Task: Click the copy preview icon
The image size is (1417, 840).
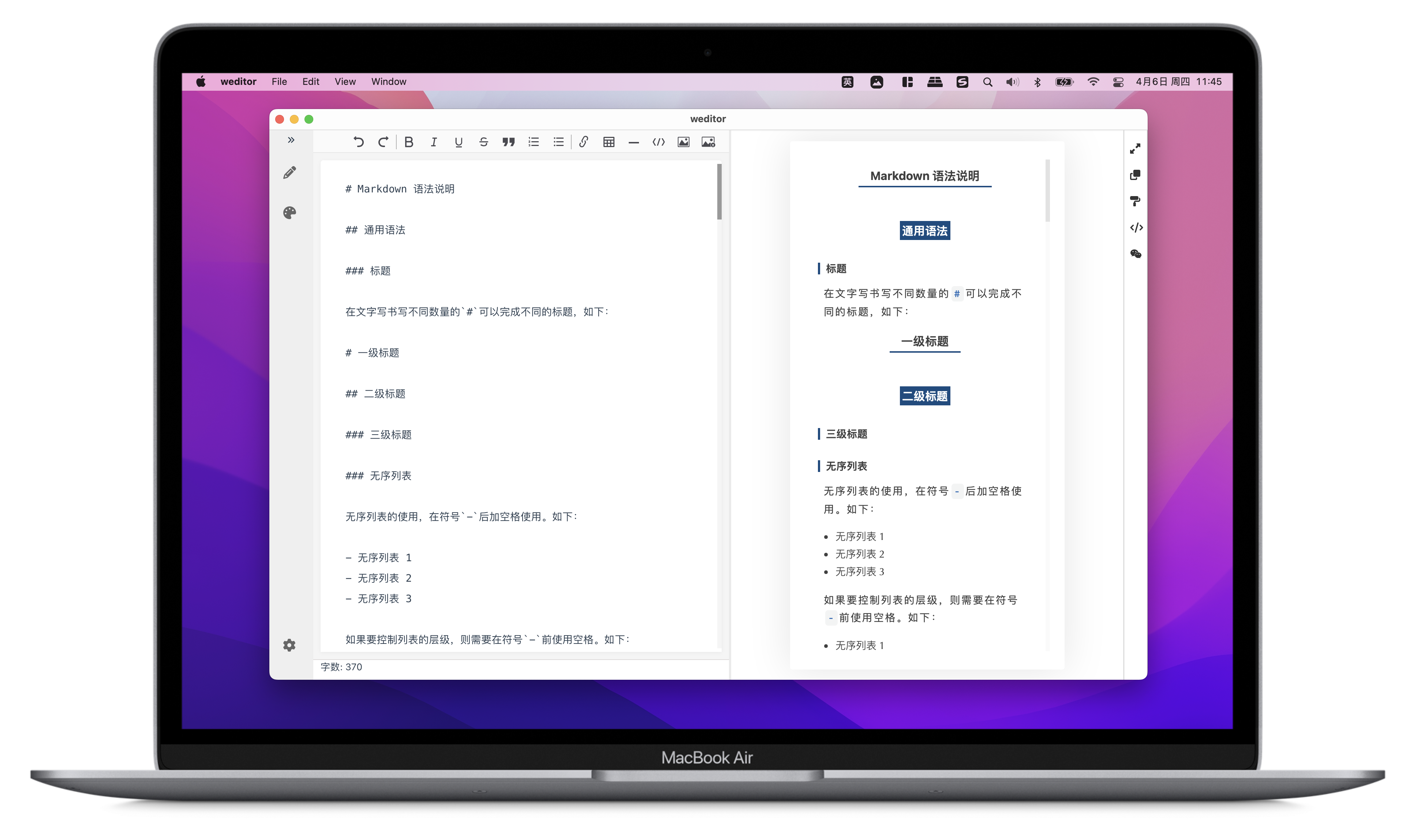Action: pyautogui.click(x=1136, y=175)
